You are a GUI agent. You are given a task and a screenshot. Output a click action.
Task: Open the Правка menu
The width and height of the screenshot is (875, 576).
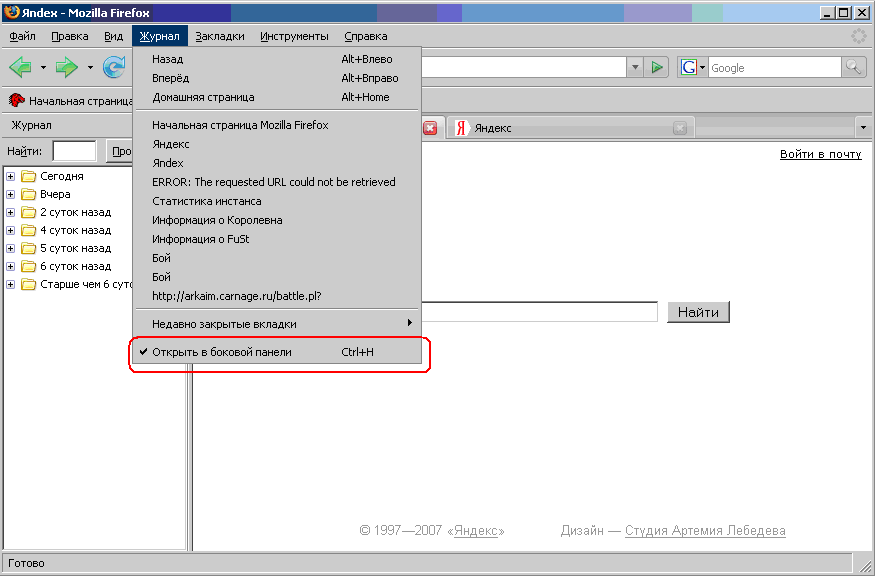[x=70, y=36]
